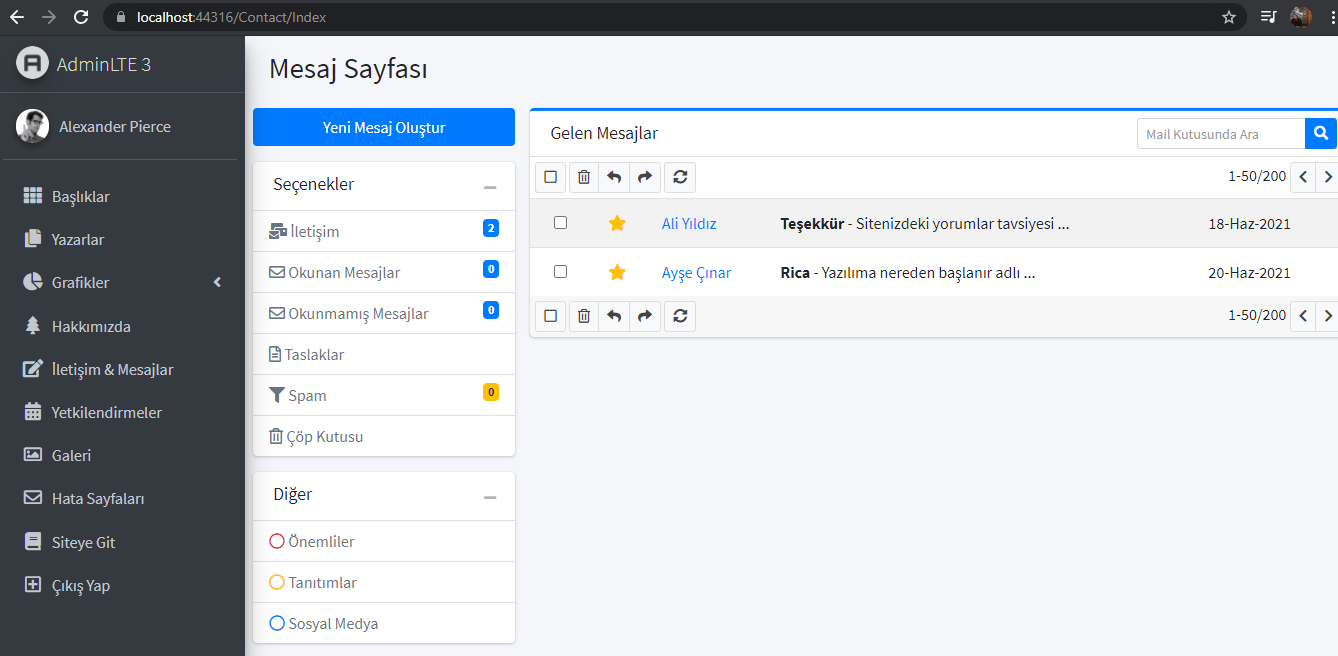Click the Başlıklar grid icon in sidebar
Viewport: 1338px width, 656px height.
point(33,196)
